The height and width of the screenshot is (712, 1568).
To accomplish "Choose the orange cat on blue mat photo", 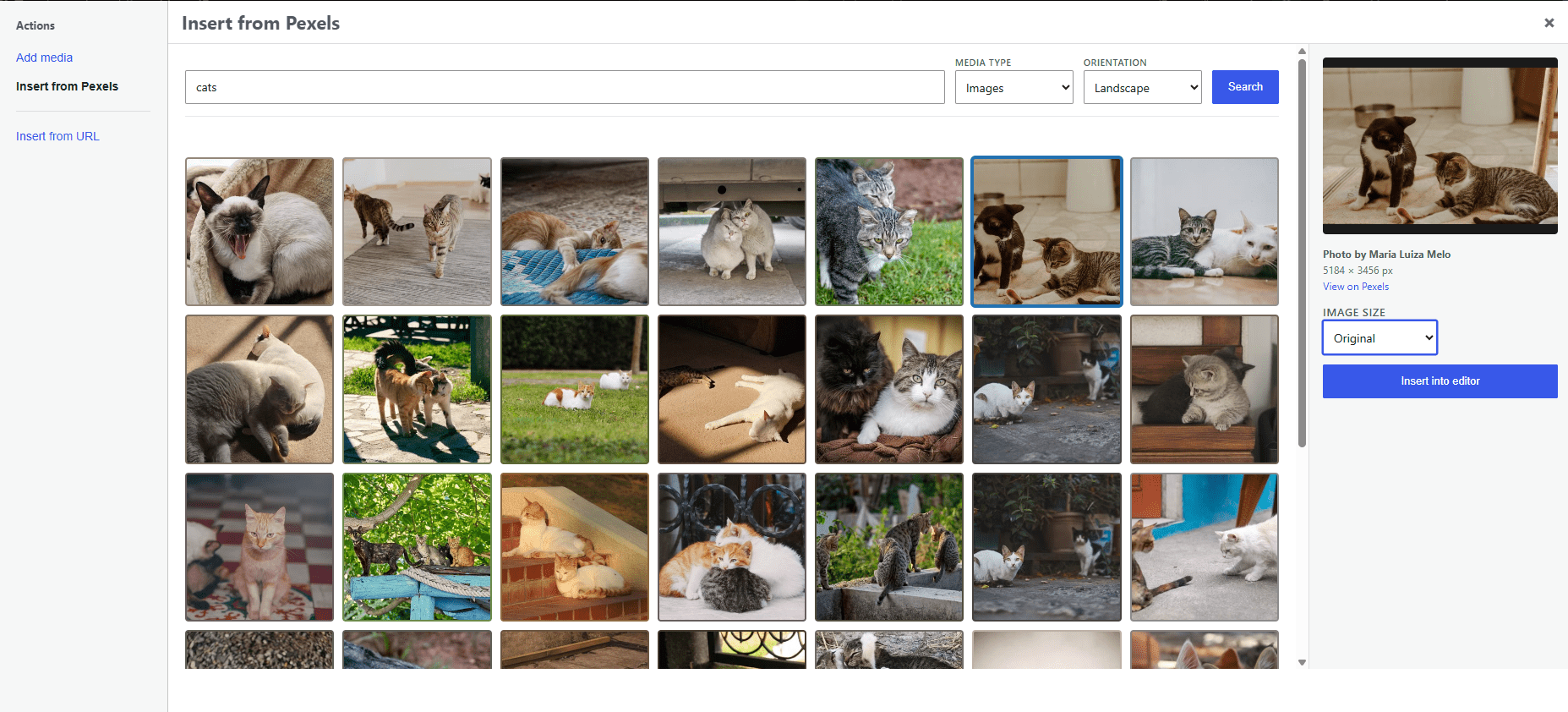I will tap(575, 232).
